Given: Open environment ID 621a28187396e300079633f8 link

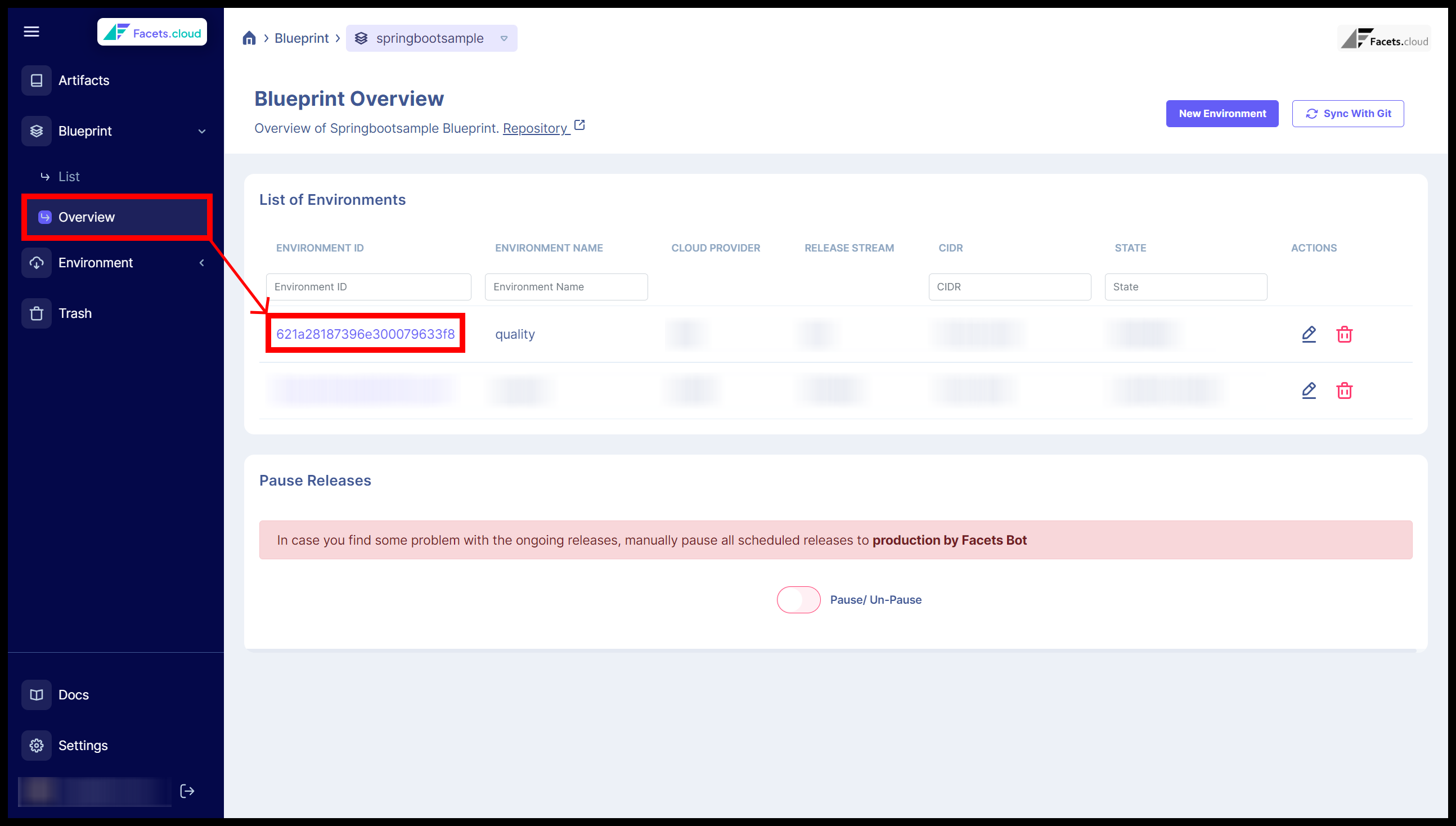Looking at the screenshot, I should [x=365, y=334].
